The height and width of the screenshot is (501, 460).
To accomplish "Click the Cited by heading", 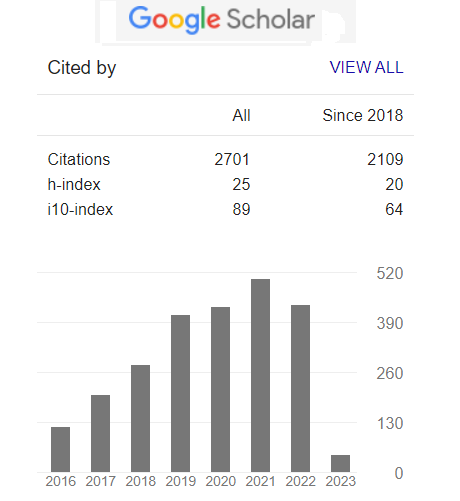I will (x=82, y=68).
